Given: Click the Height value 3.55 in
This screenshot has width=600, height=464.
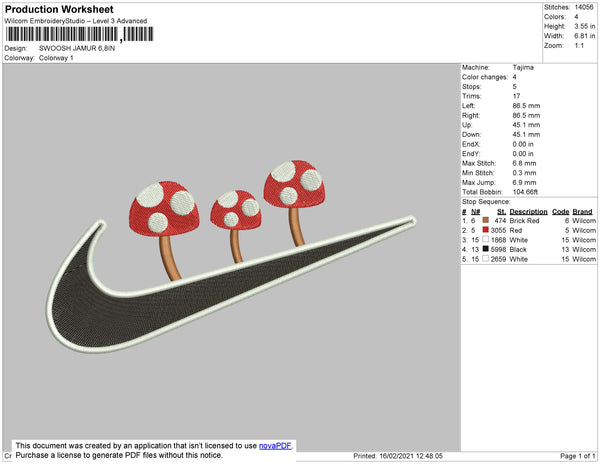Looking at the screenshot, I should (x=584, y=26).
